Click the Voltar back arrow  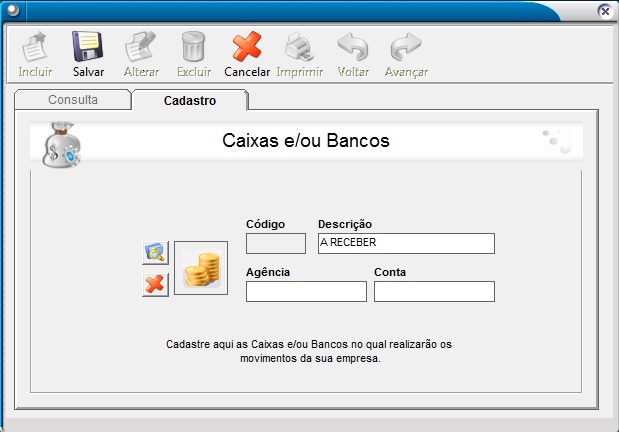tap(353, 54)
